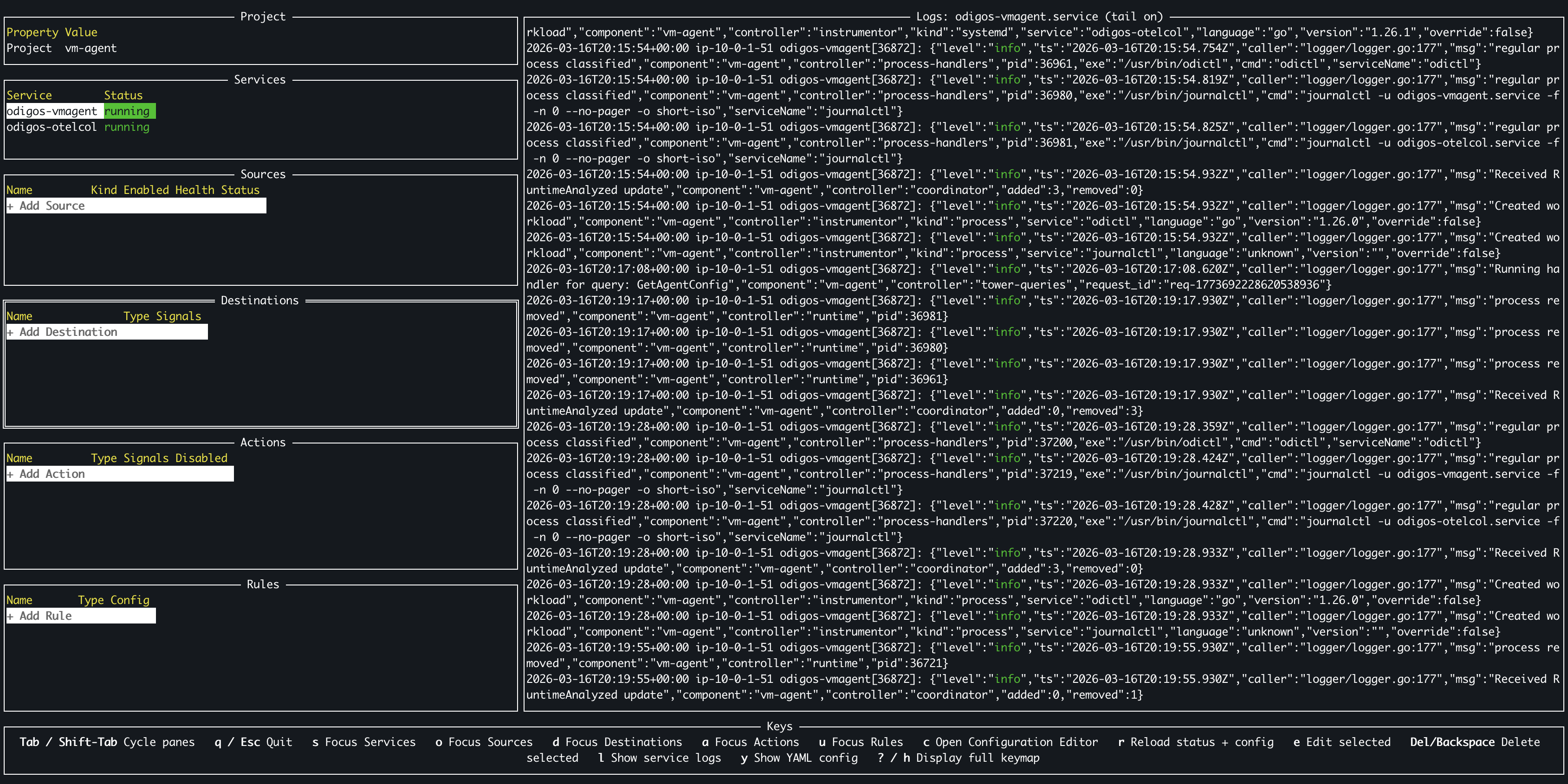1568x784 pixels.
Task: Focus the Destinations panel title
Action: point(259,301)
